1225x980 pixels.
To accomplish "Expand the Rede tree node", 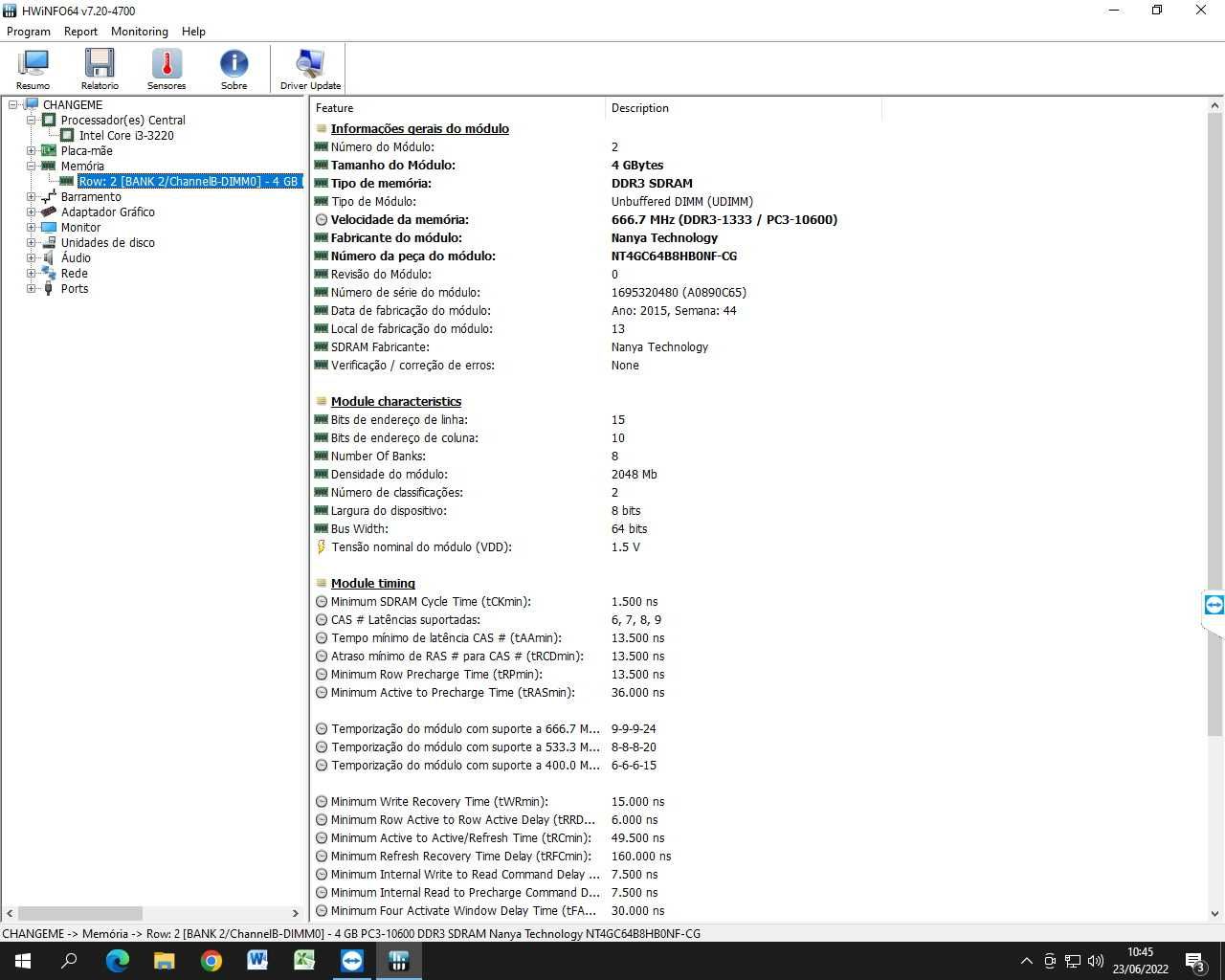I will [32, 273].
